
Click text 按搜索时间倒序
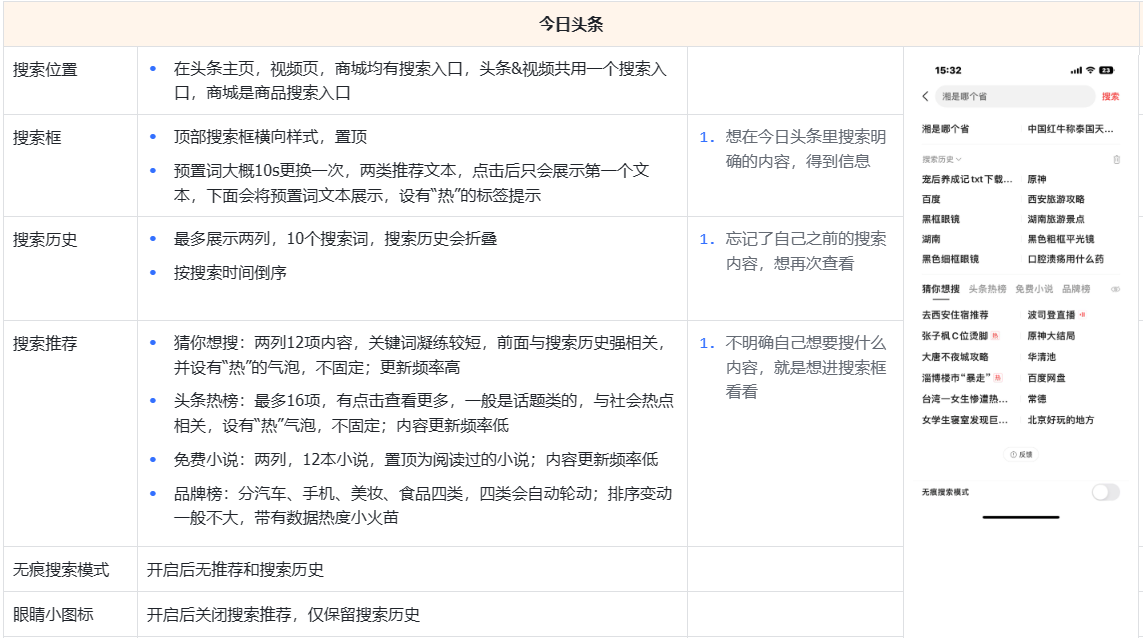coord(230,273)
